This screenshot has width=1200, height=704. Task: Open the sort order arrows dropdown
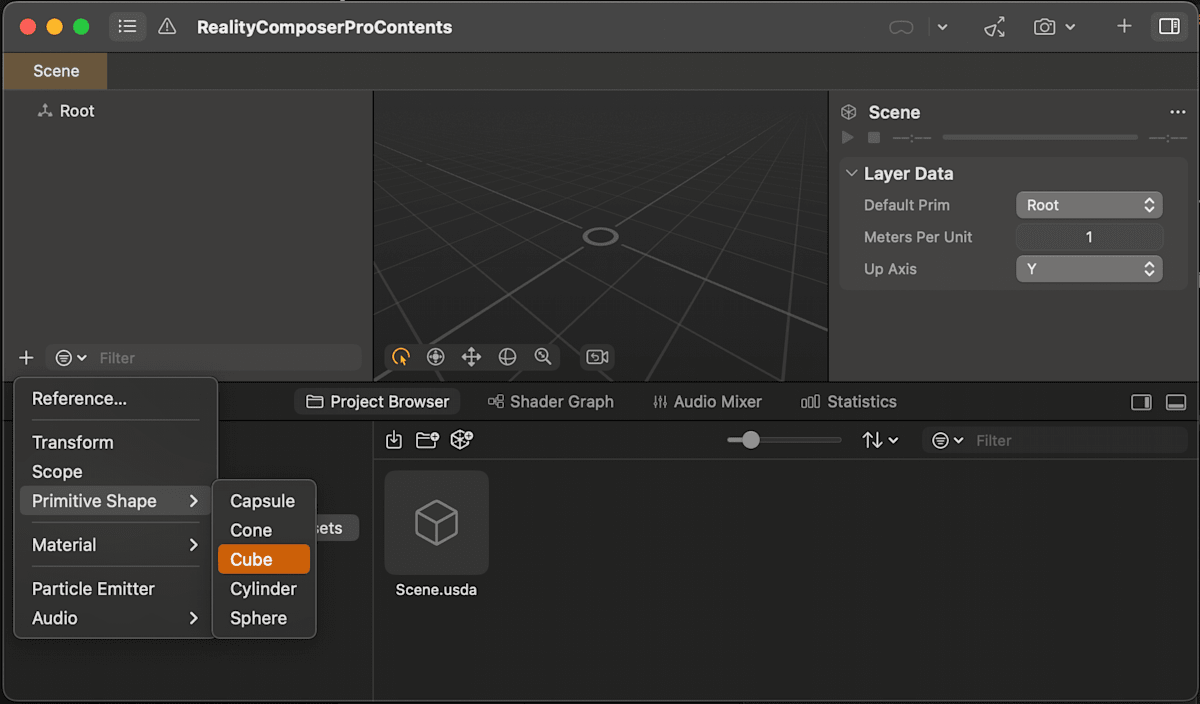880,440
